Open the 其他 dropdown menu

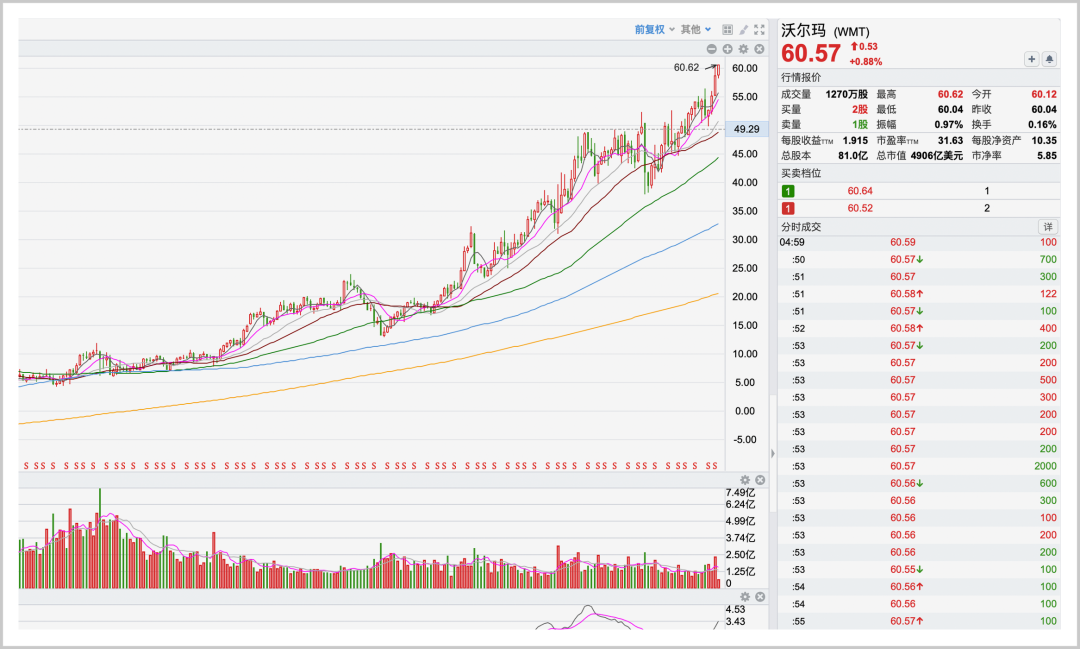tap(696, 30)
